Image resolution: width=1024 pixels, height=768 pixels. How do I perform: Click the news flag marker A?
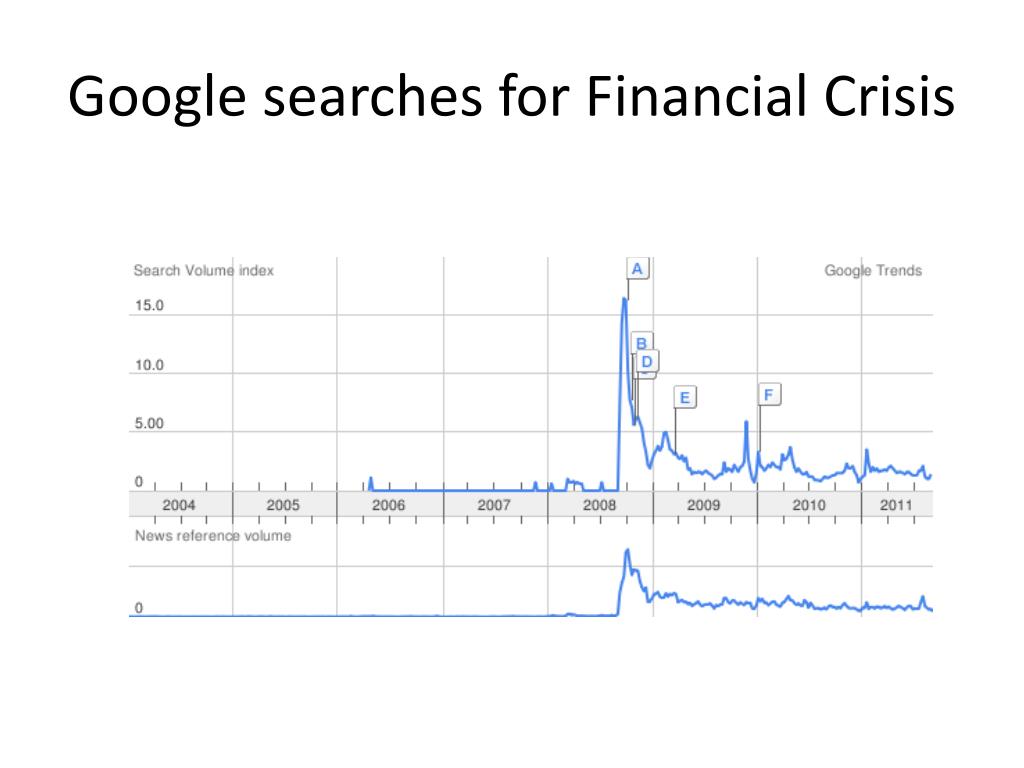637,268
